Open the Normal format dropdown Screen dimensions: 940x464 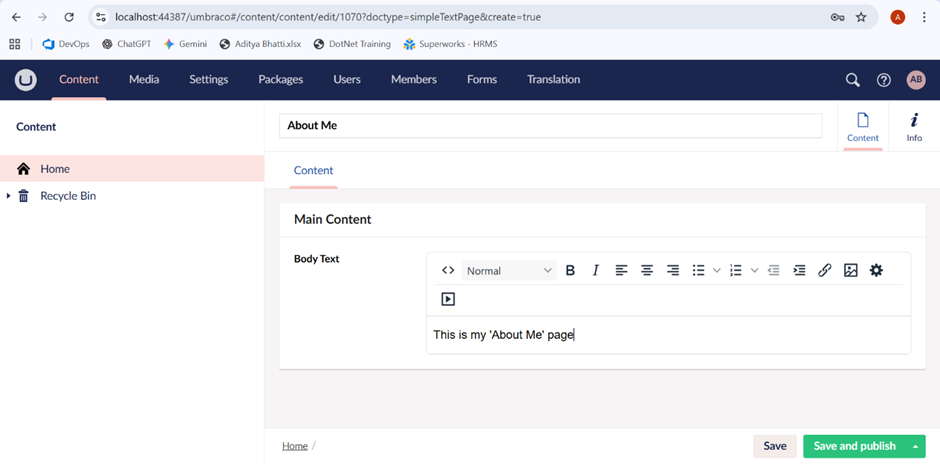(x=509, y=270)
